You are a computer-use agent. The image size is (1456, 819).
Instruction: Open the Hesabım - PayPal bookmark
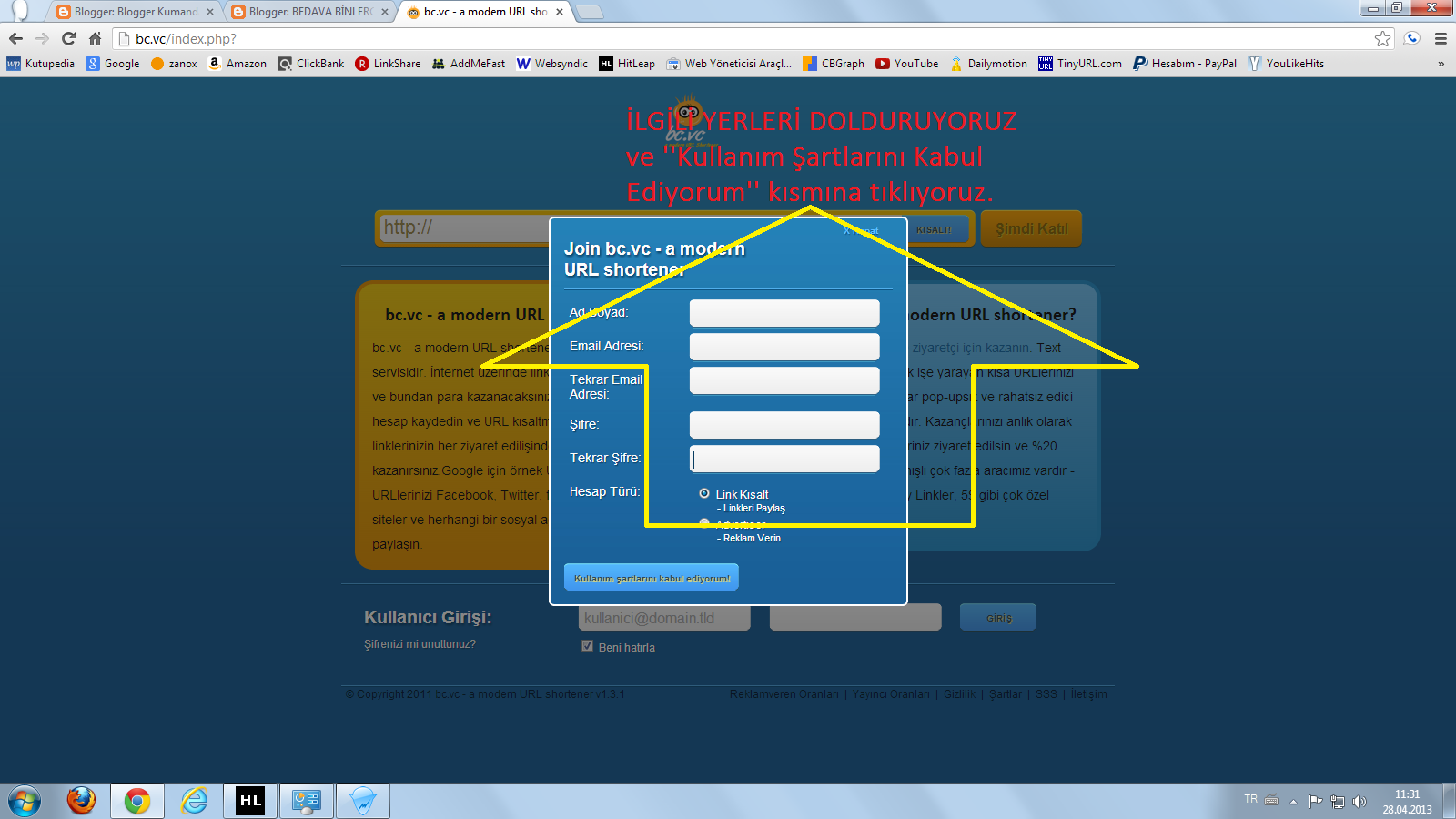point(1185,64)
